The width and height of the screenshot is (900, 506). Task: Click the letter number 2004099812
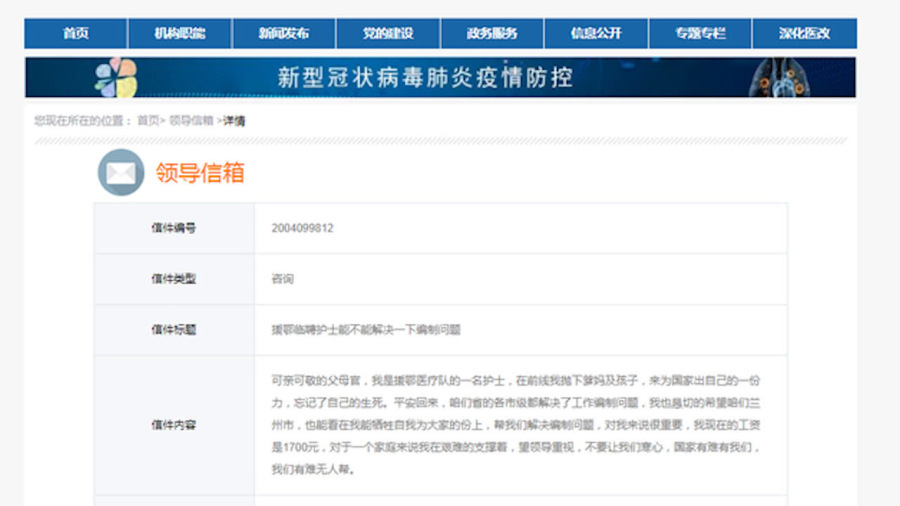tap(302, 228)
